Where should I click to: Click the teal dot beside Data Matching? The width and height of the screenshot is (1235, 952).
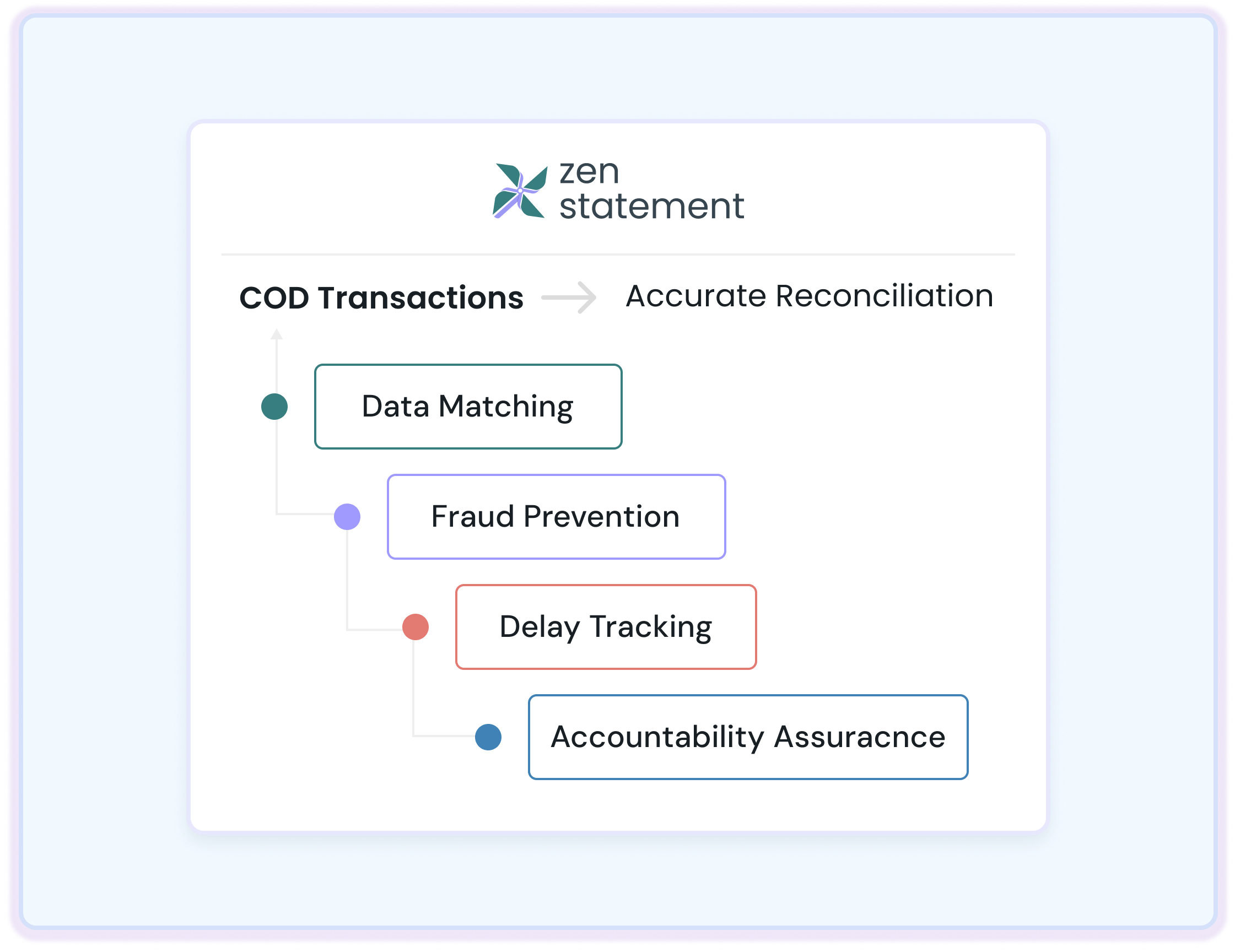pyautogui.click(x=274, y=407)
